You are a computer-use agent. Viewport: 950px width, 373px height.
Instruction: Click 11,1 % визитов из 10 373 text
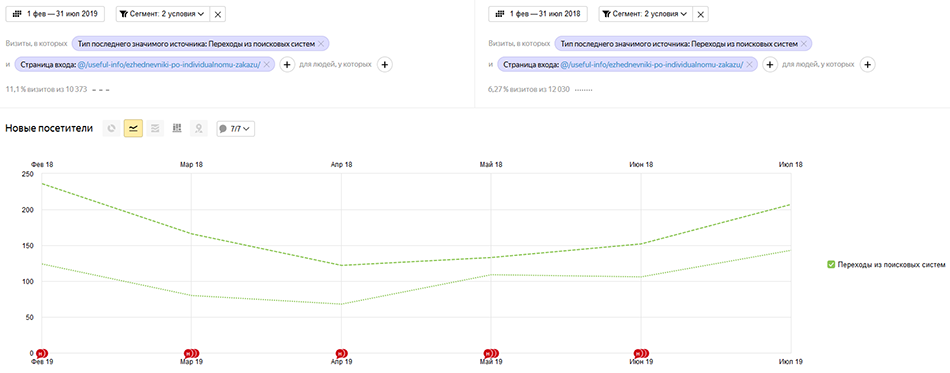tap(46, 89)
